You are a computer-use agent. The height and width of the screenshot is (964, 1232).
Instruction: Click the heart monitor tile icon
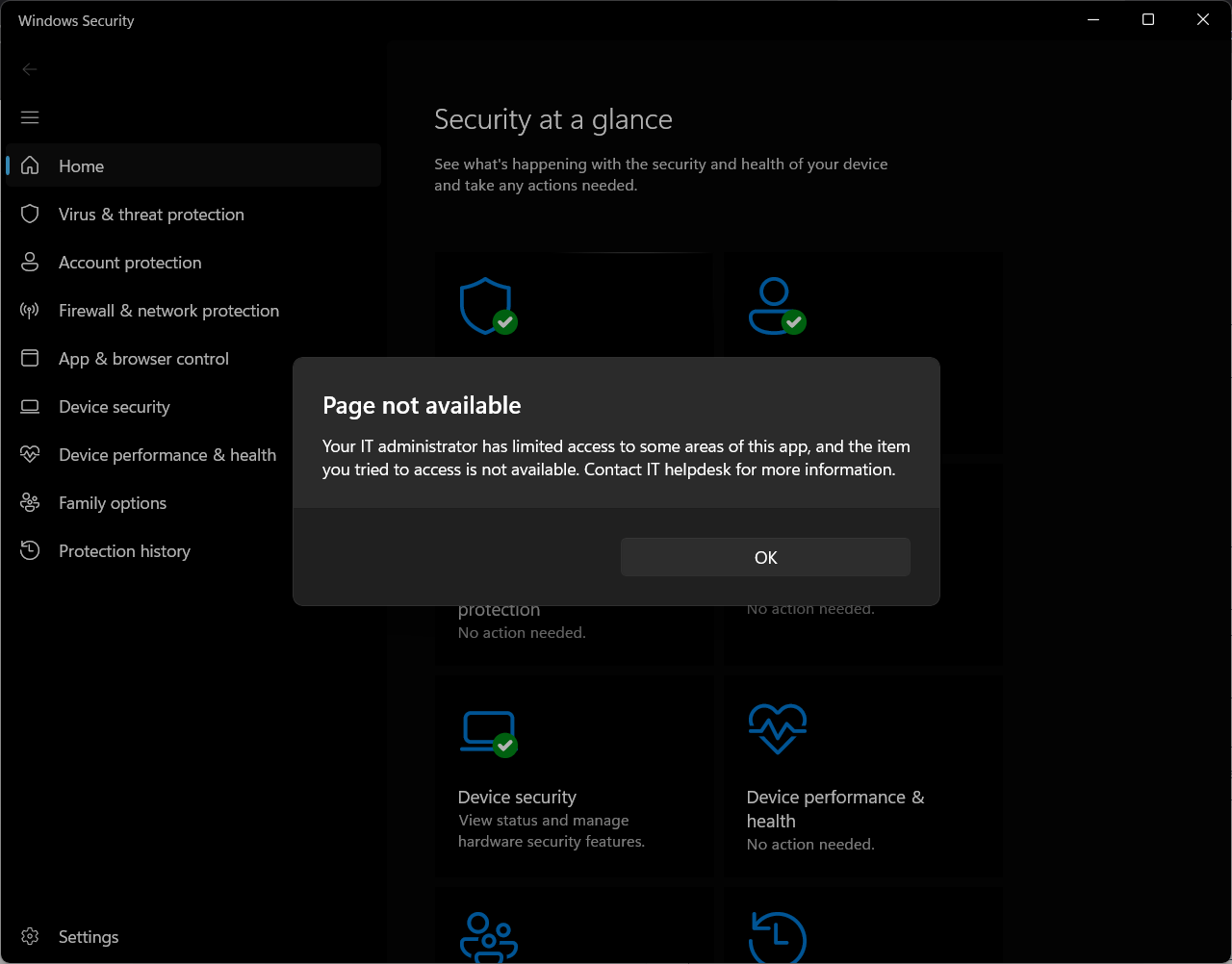(x=777, y=729)
